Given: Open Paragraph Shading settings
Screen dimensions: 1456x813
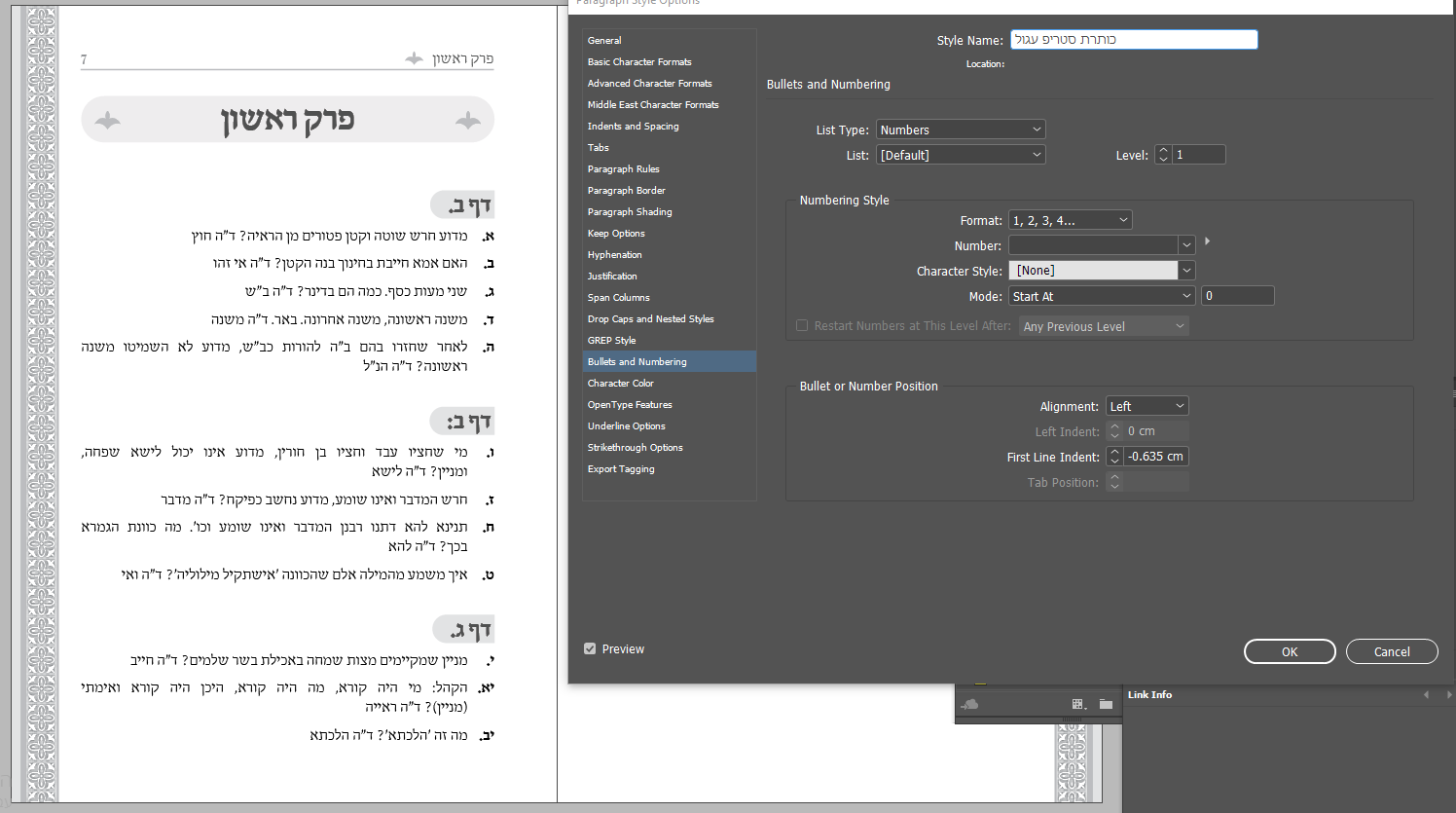Looking at the screenshot, I should 670,212.
